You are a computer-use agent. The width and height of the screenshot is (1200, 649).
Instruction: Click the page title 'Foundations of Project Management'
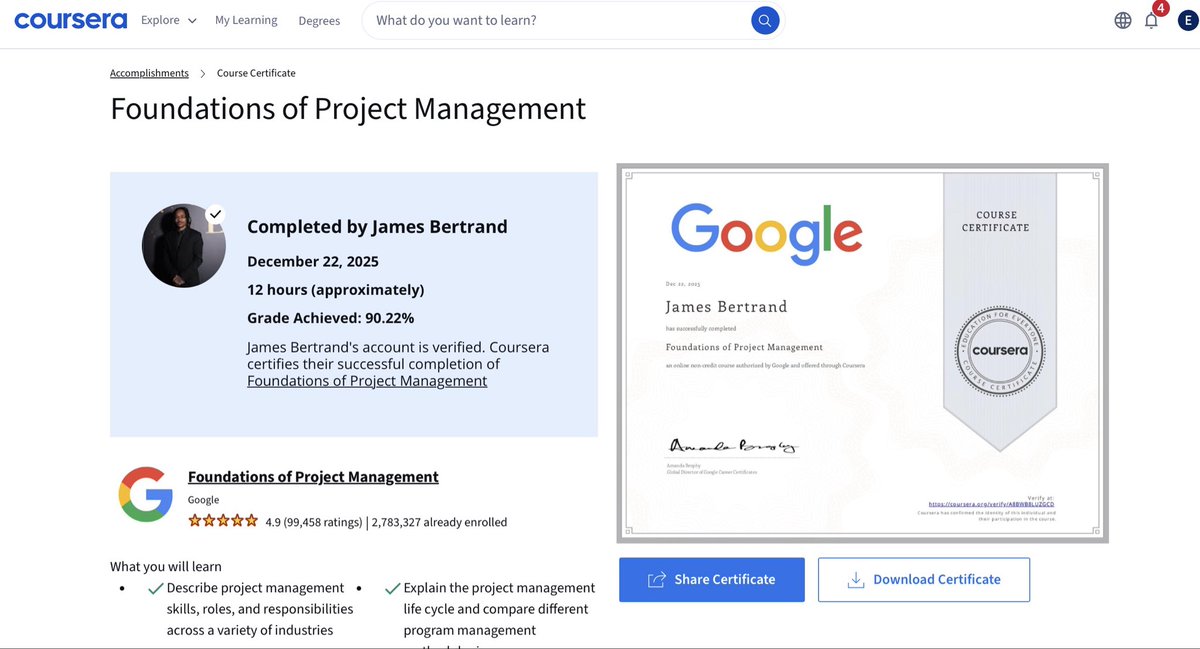[x=348, y=108]
